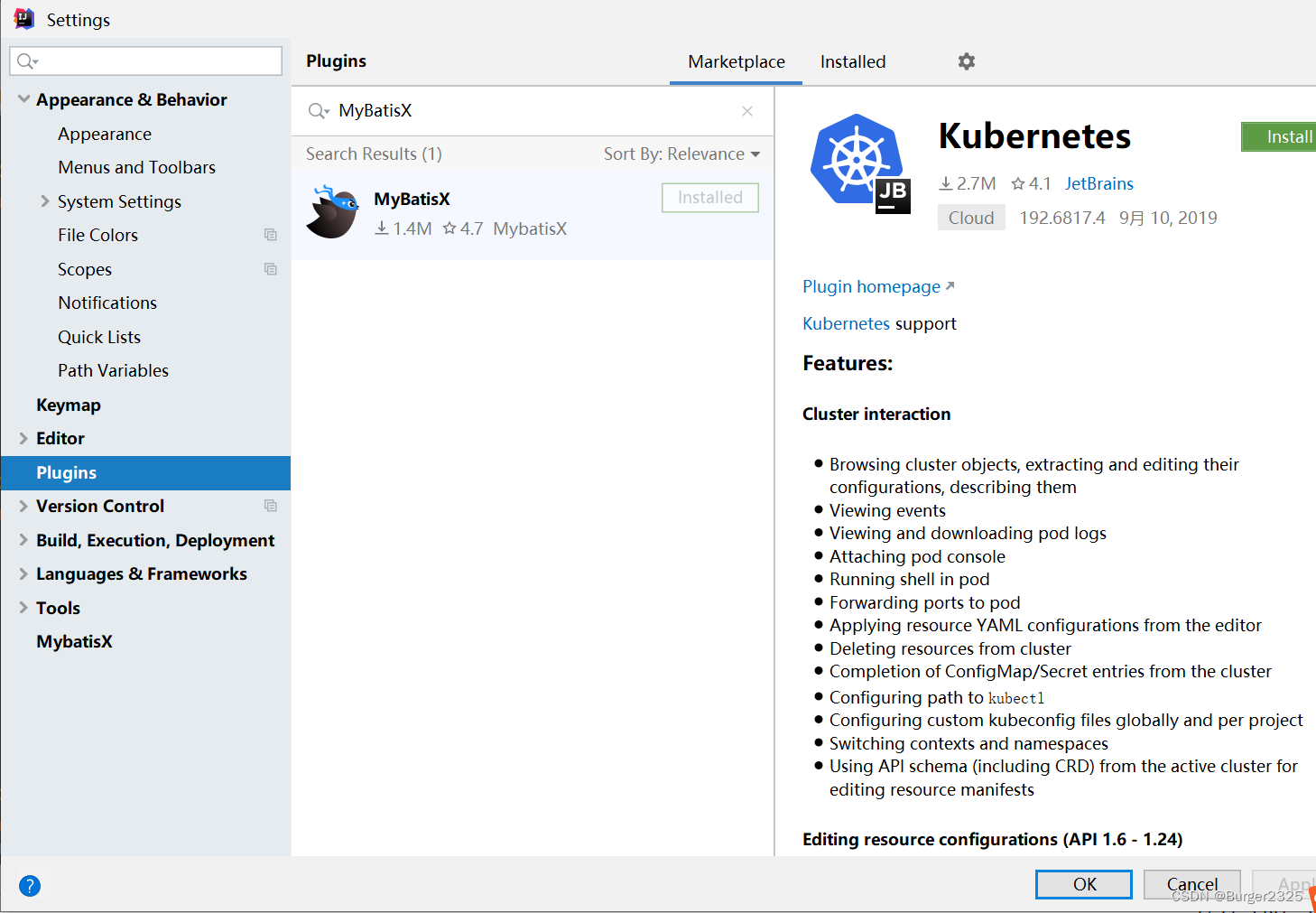The width and height of the screenshot is (1316, 913).
Task: Select the Plugins settings entry
Action: (145, 472)
